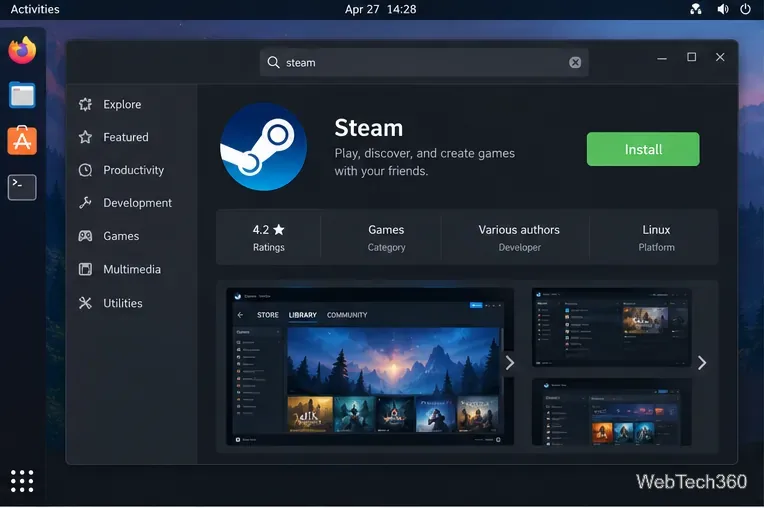Click the Linux Platform cell
This screenshot has height=508, width=764.
pyautogui.click(x=656, y=237)
